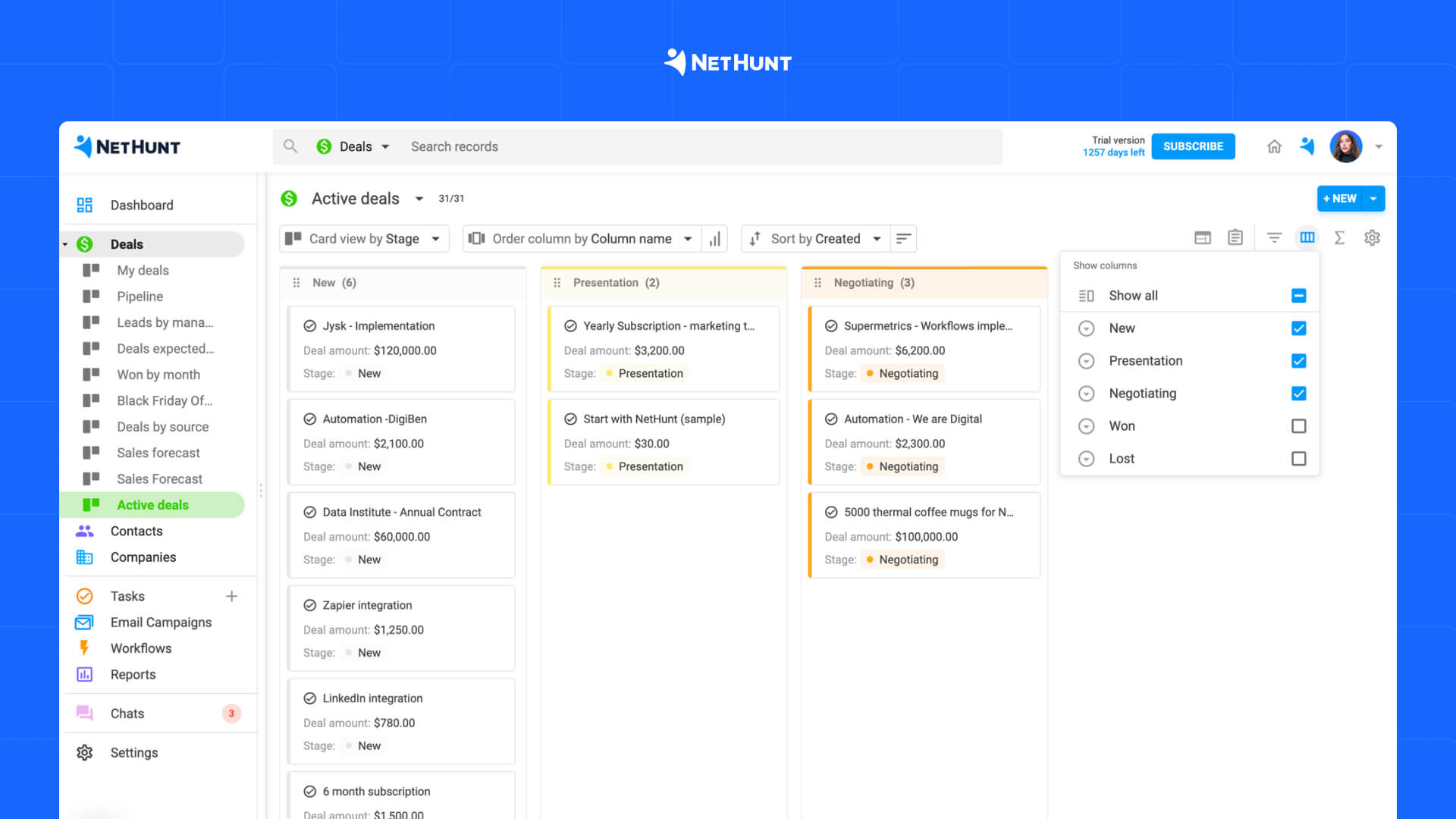Check the Lost column checkbox

1299,458
